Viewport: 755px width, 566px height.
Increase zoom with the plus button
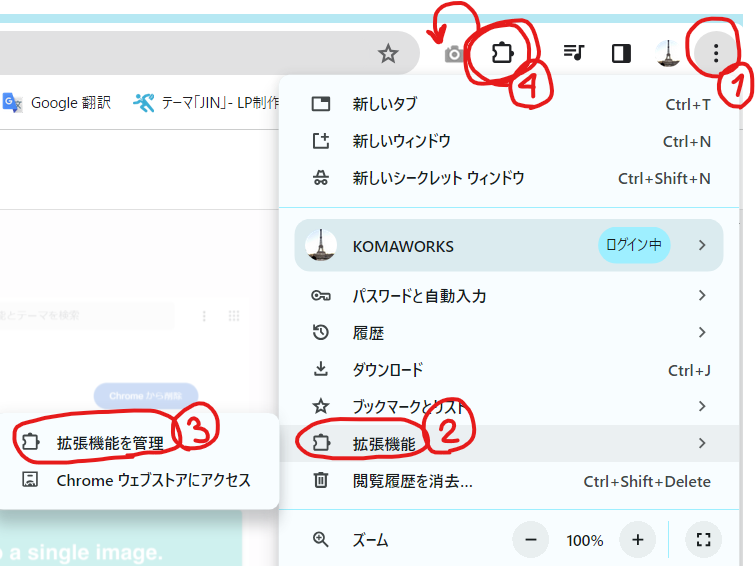click(x=637, y=540)
